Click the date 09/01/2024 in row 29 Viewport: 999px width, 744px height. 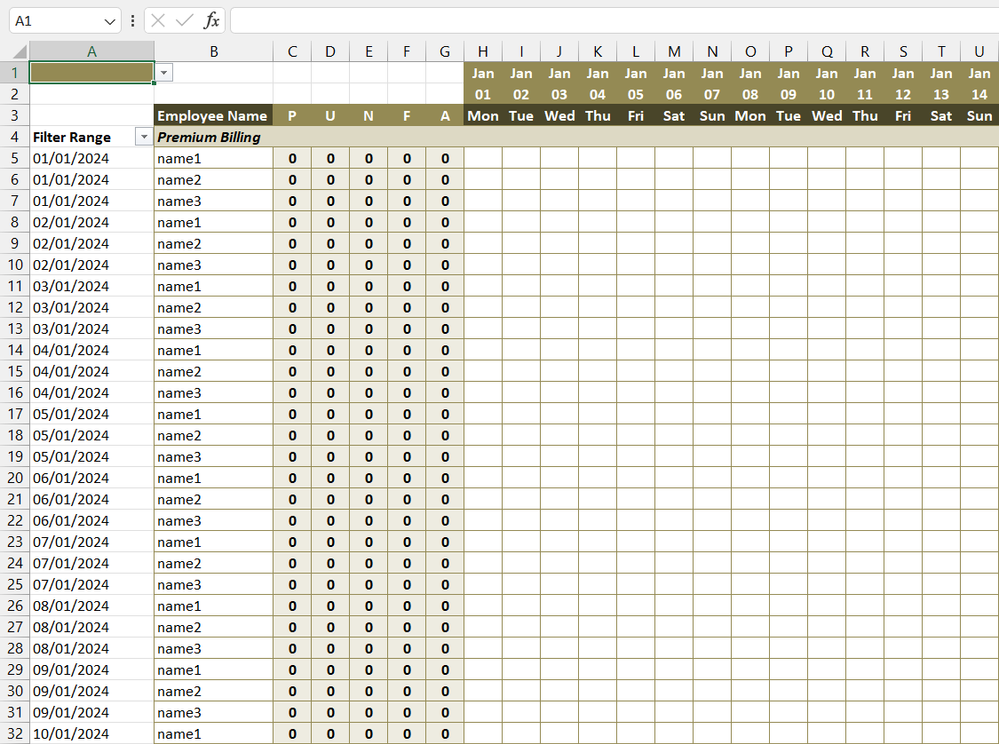pos(92,669)
